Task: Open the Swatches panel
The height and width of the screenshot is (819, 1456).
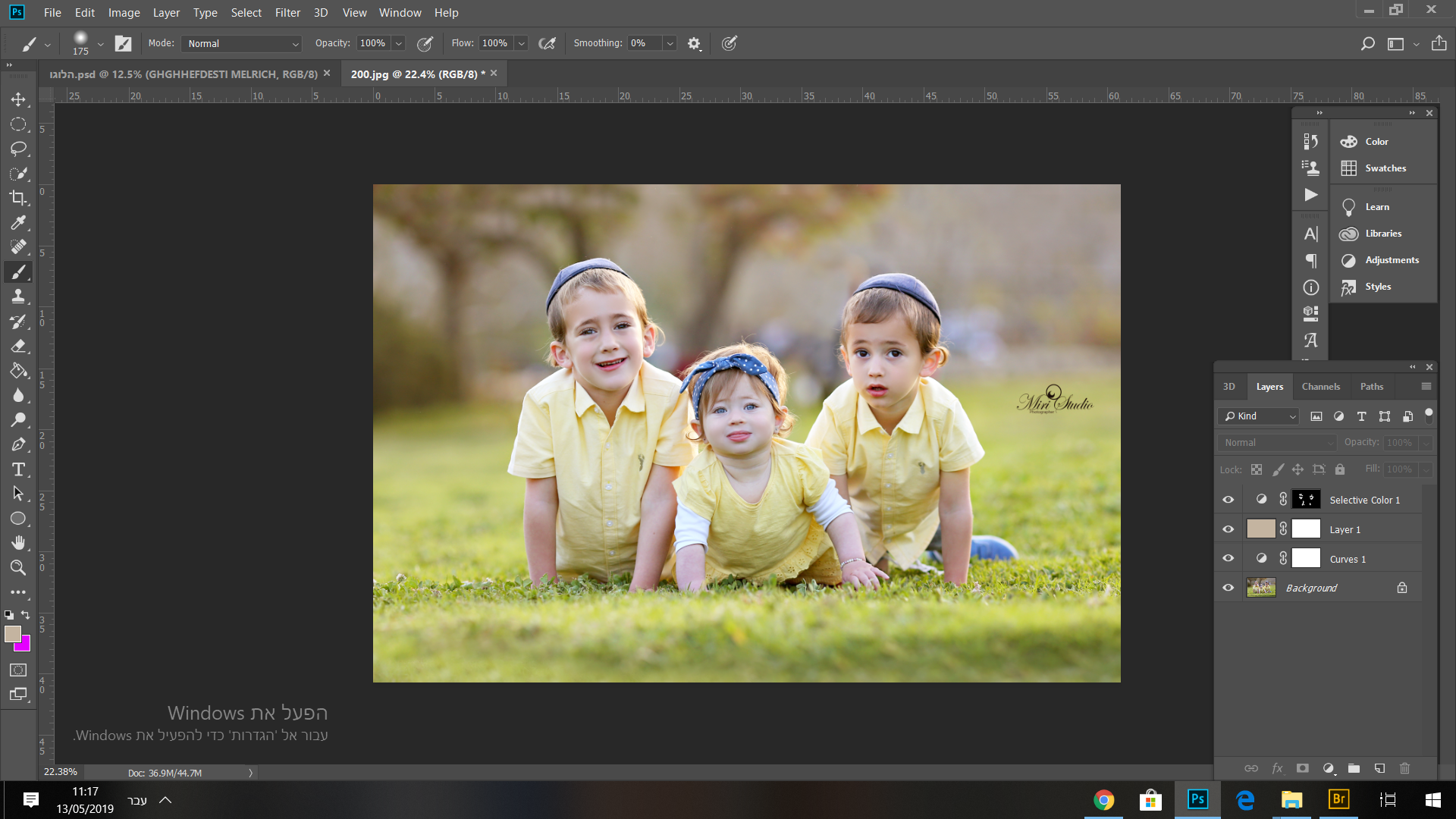Action: (1385, 168)
